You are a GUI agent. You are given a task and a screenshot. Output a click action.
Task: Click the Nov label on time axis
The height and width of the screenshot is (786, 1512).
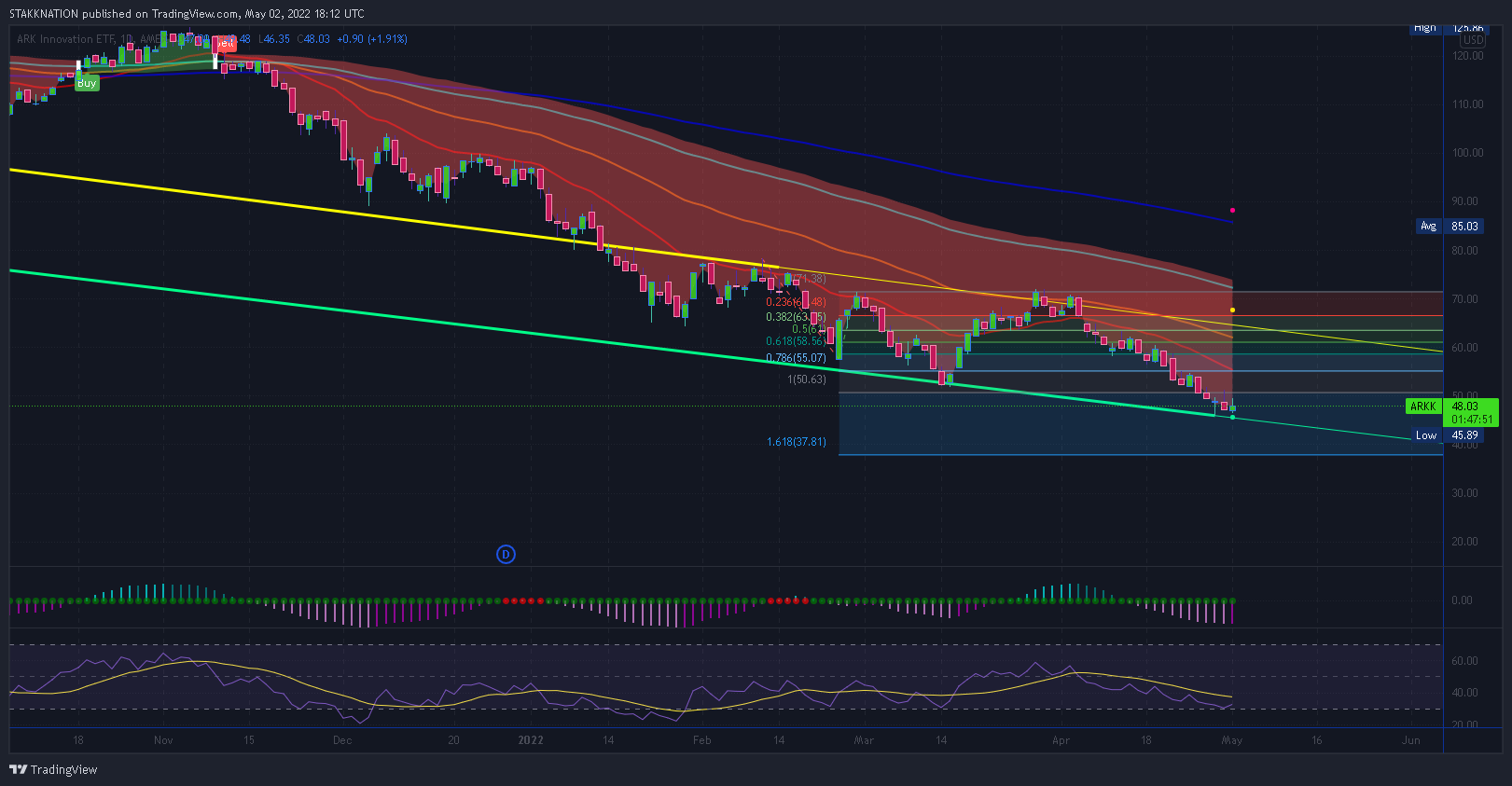163,740
